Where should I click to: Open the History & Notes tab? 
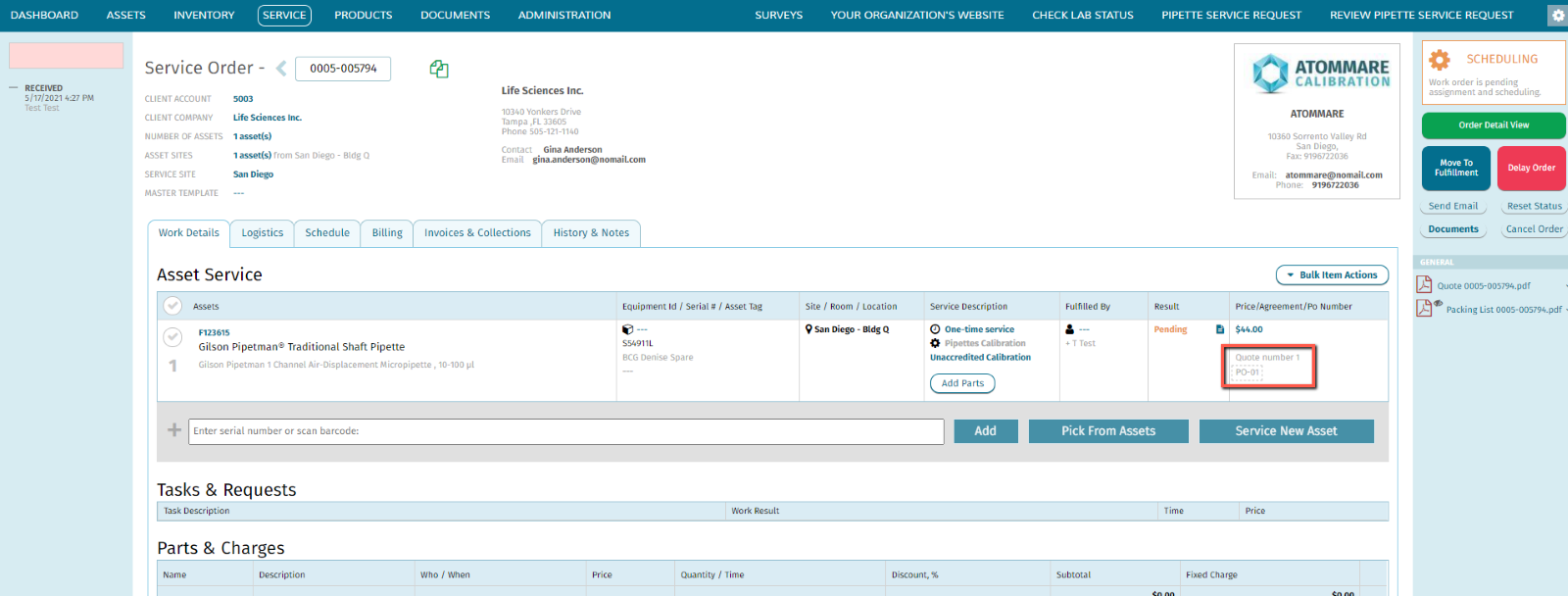(x=591, y=233)
